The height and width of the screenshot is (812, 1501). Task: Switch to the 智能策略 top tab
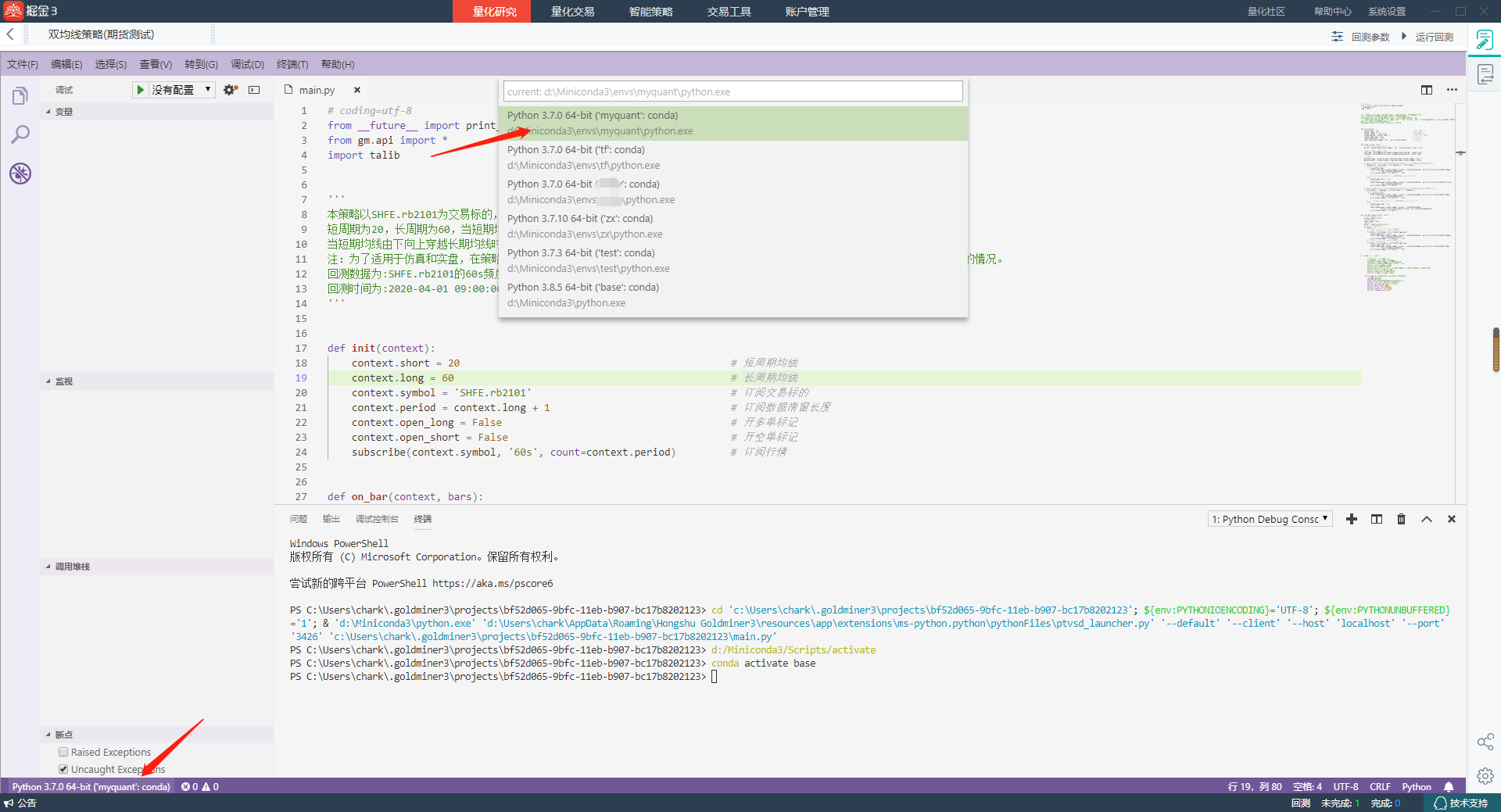point(650,12)
